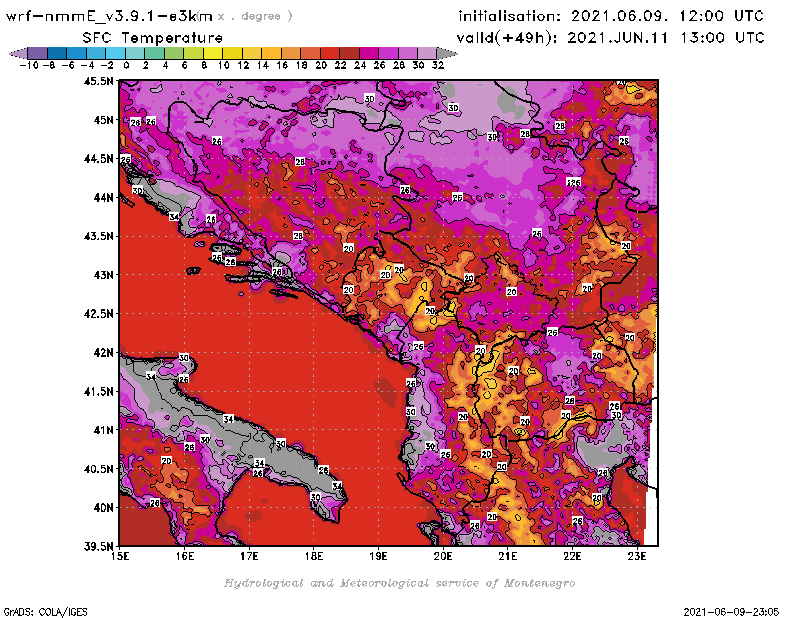Click the orange legend swatch between 16 and 18

point(291,53)
